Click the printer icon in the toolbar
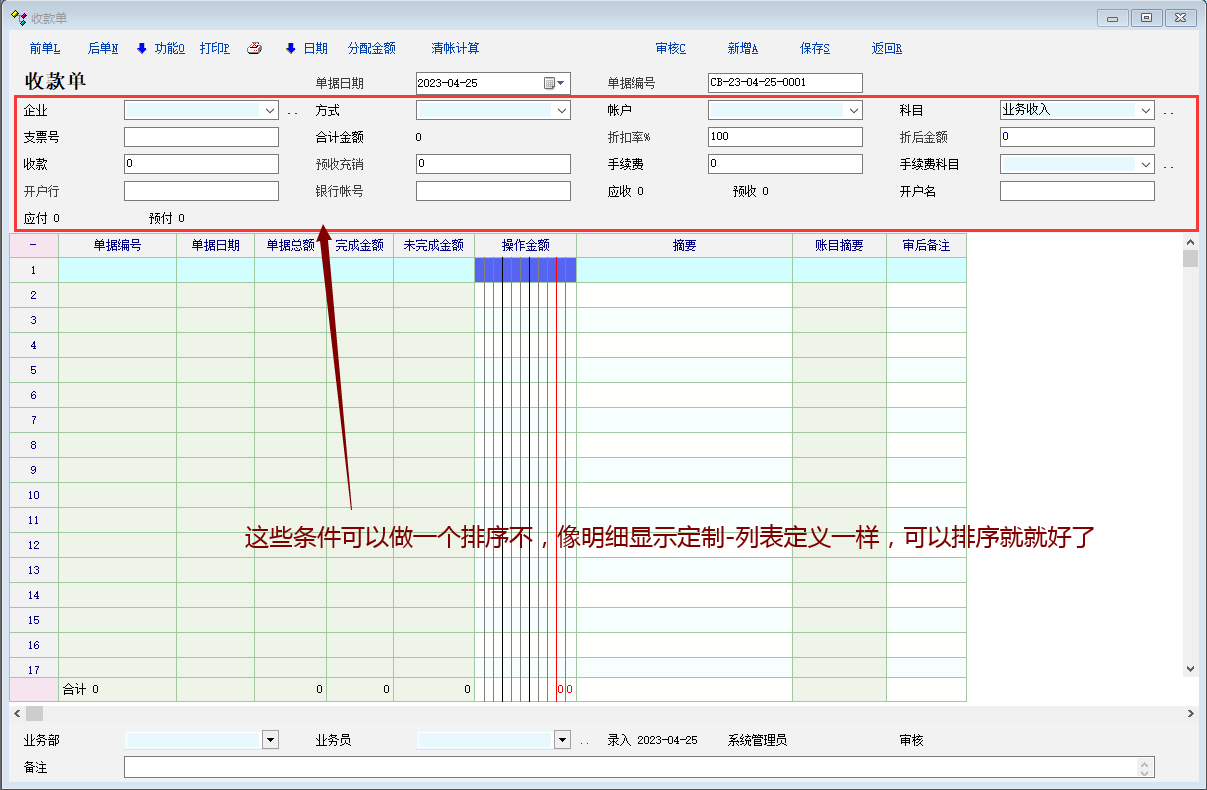 tap(254, 48)
